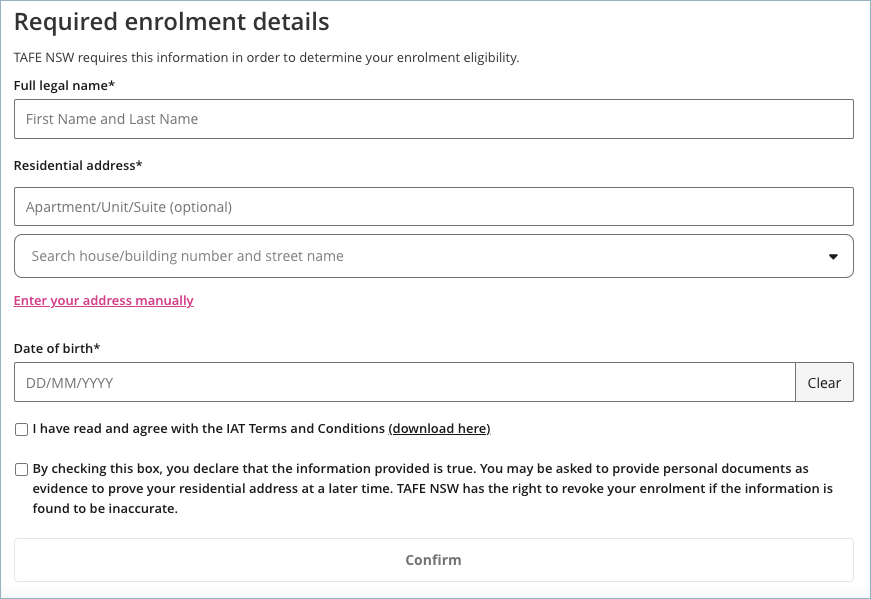Click the 'By checking this box' declaration text
This screenshot has width=871, height=599.
coord(432,488)
